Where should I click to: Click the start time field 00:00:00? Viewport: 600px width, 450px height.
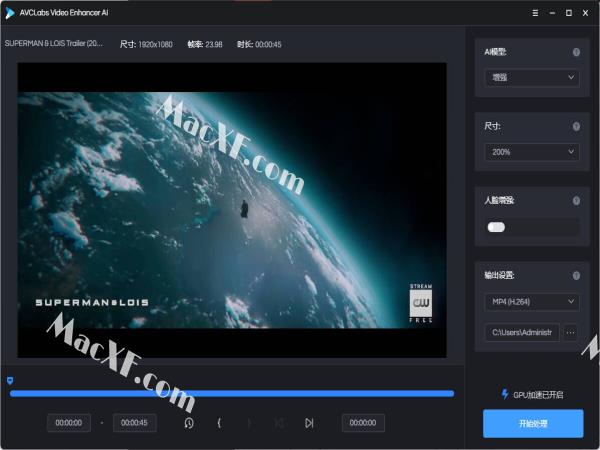[x=69, y=423]
